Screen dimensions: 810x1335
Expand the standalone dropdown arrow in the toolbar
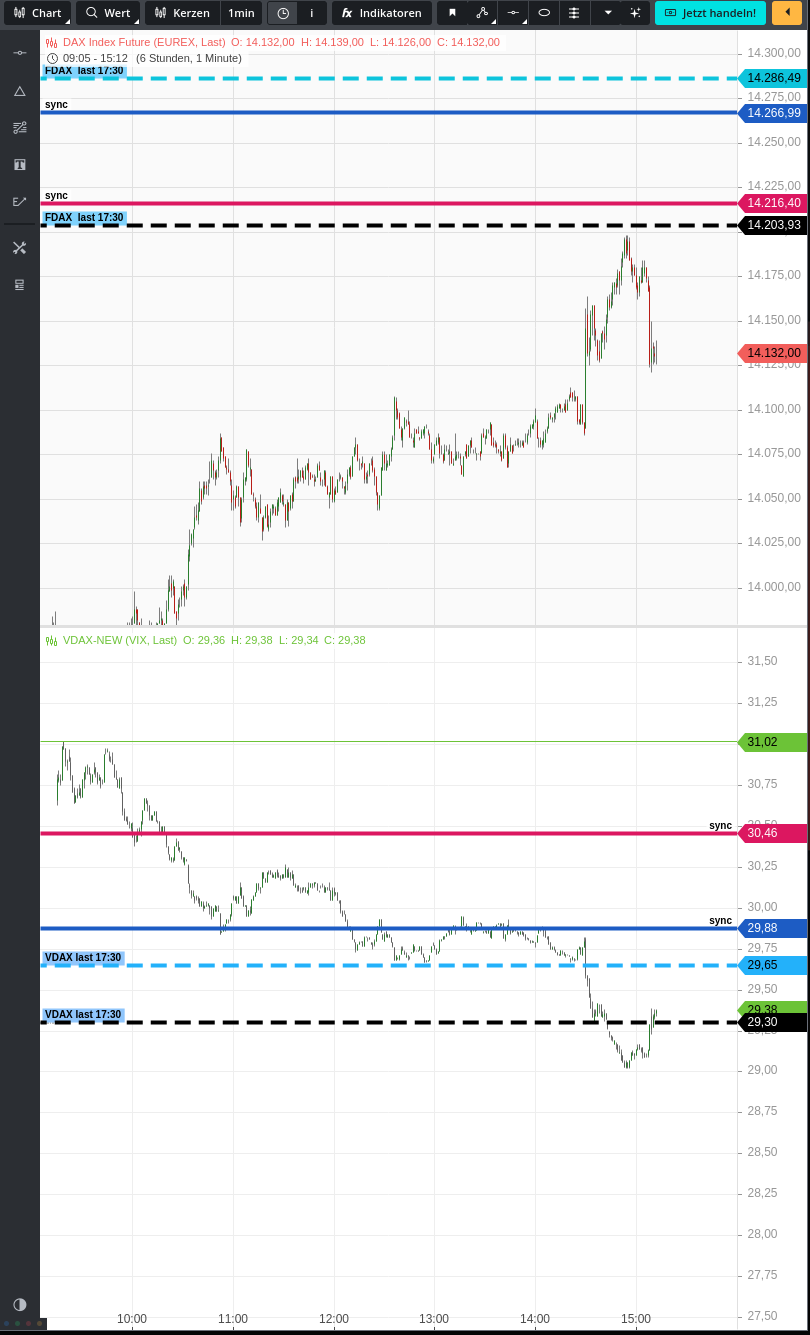(608, 13)
